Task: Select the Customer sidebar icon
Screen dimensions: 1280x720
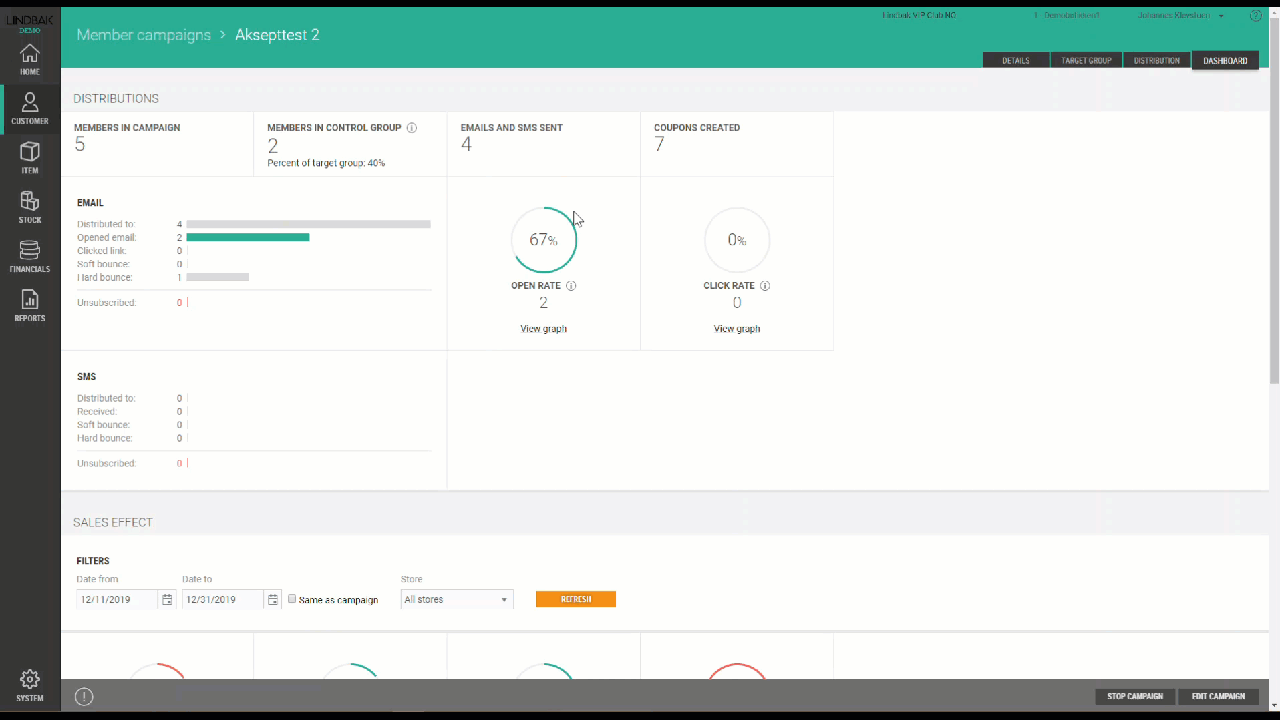Action: [30, 109]
